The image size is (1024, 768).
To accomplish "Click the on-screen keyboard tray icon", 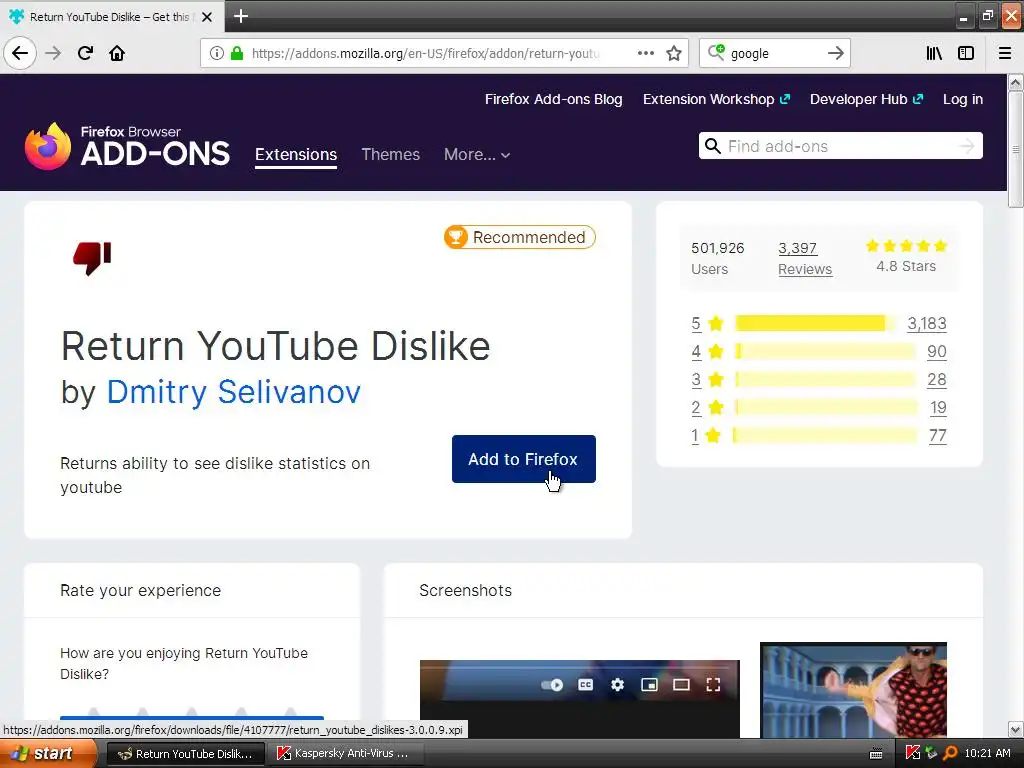I will [x=876, y=754].
